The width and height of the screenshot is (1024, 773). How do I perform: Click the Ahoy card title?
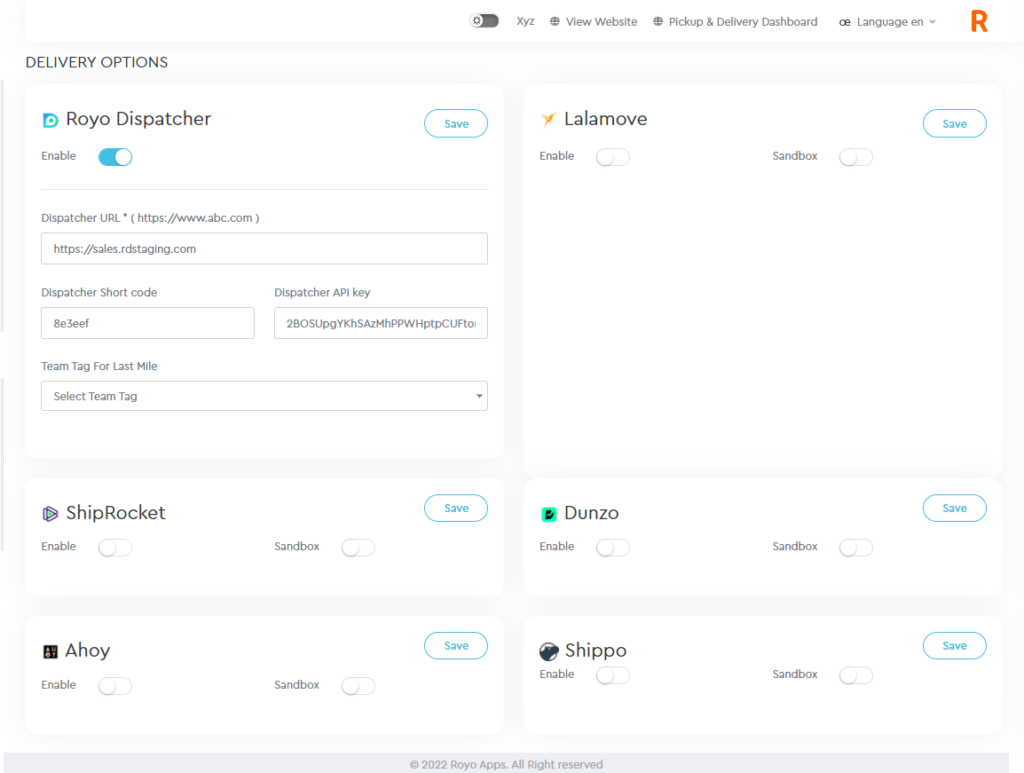pos(88,650)
